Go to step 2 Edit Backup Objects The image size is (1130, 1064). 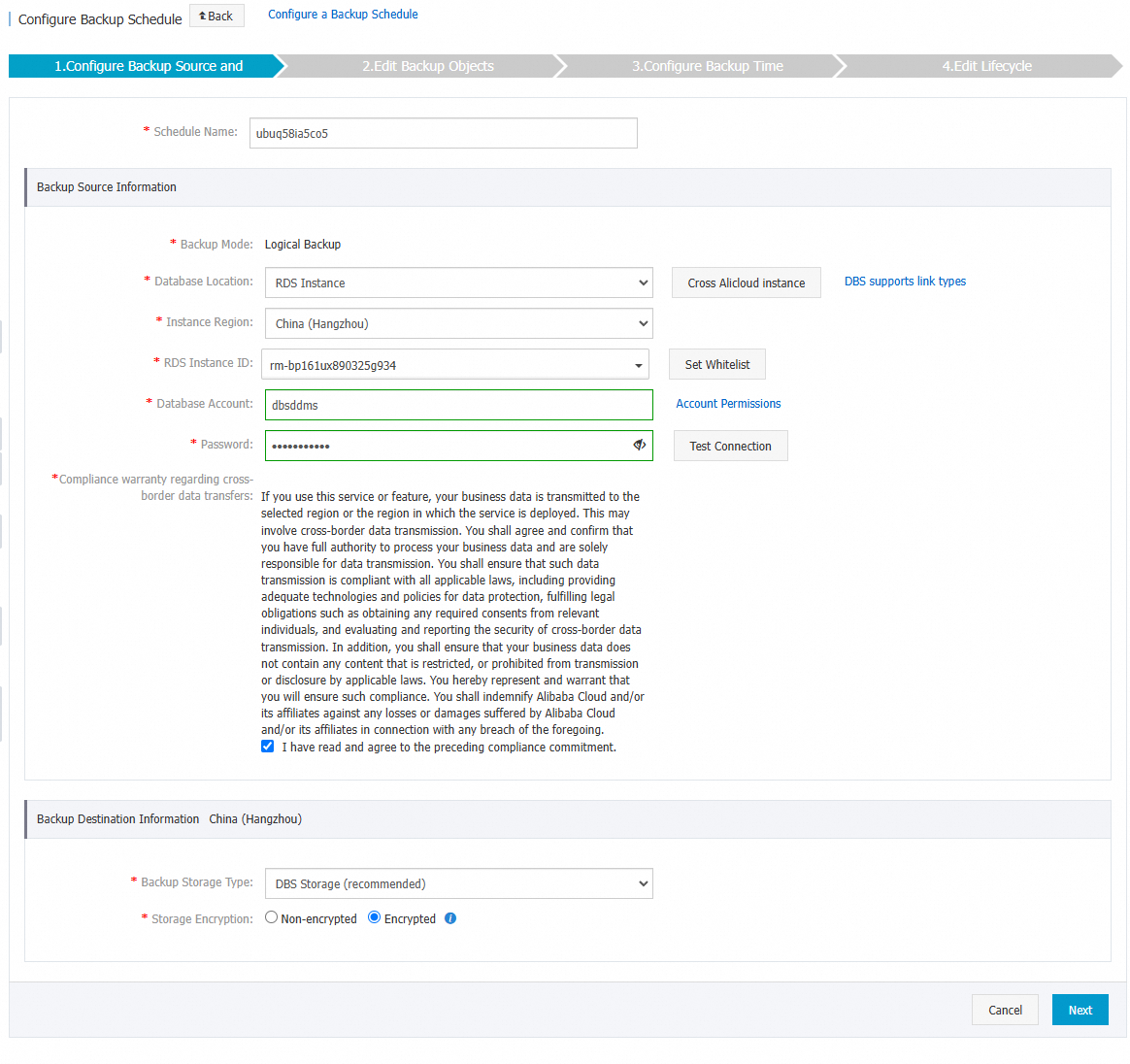(x=428, y=66)
